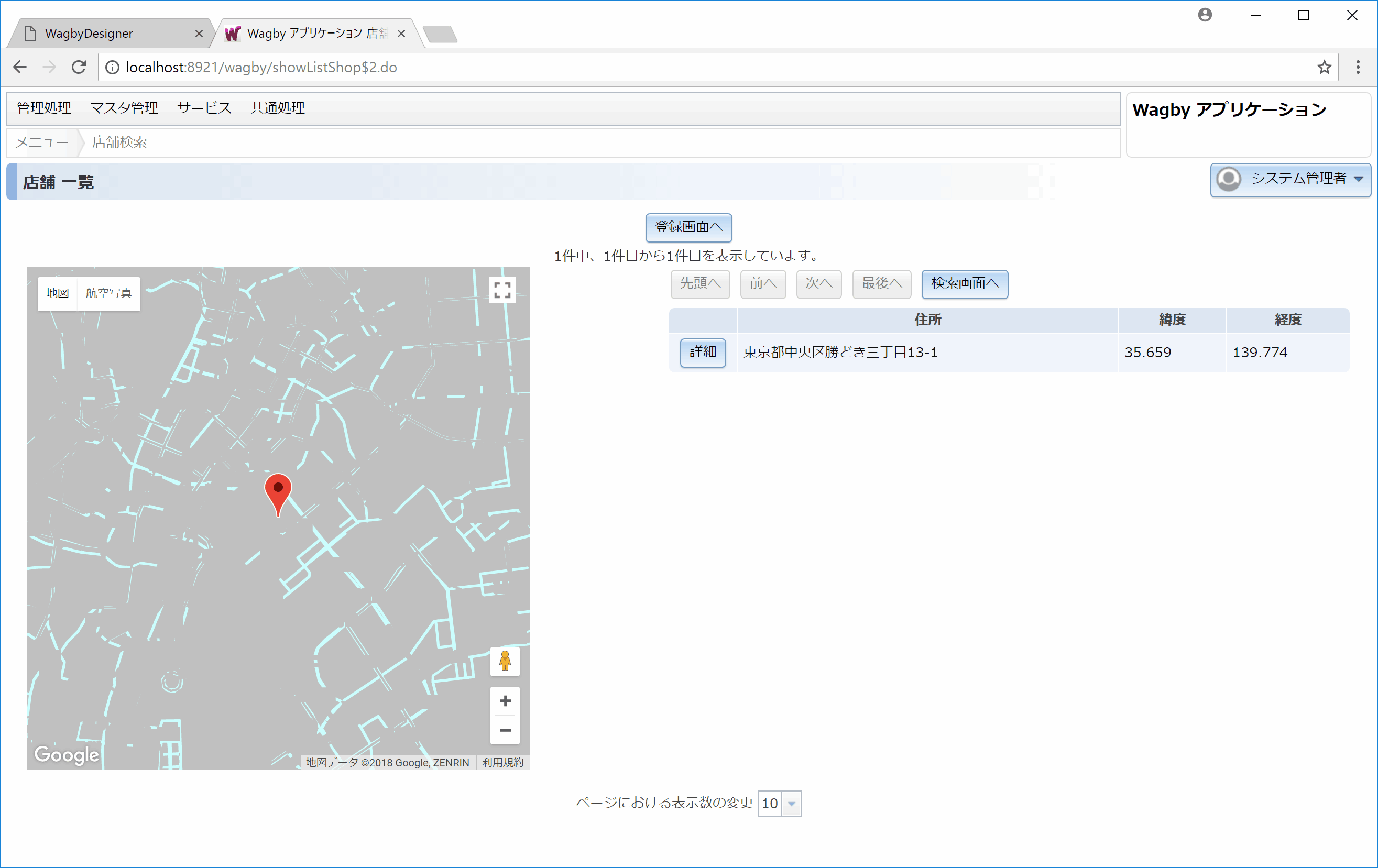Toggle map fullscreen view icon
Viewport: 1378px width, 868px height.
pyautogui.click(x=502, y=290)
